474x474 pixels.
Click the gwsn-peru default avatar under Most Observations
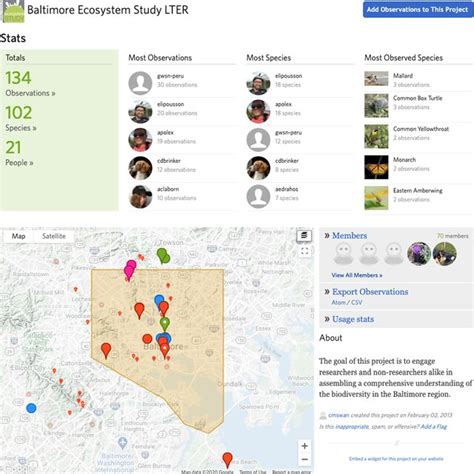pyautogui.click(x=140, y=83)
